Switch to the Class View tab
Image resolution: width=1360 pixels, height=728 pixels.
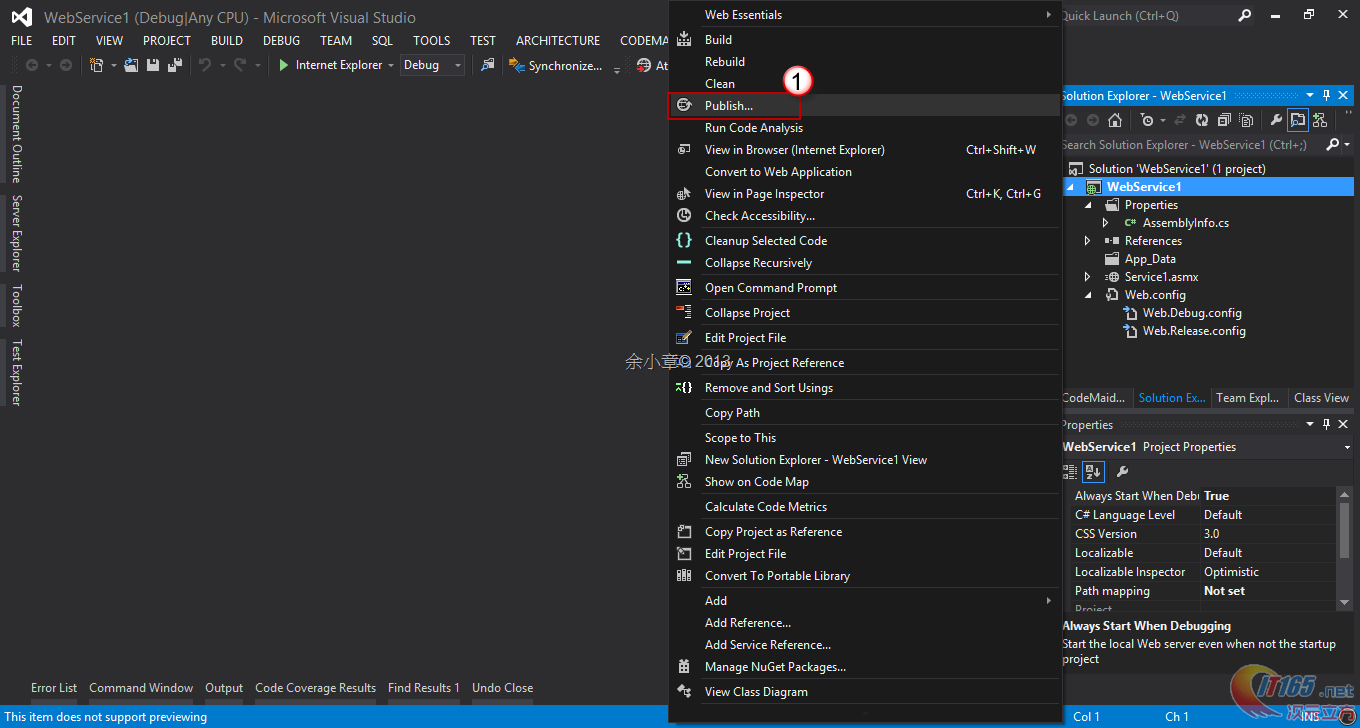tap(1321, 398)
